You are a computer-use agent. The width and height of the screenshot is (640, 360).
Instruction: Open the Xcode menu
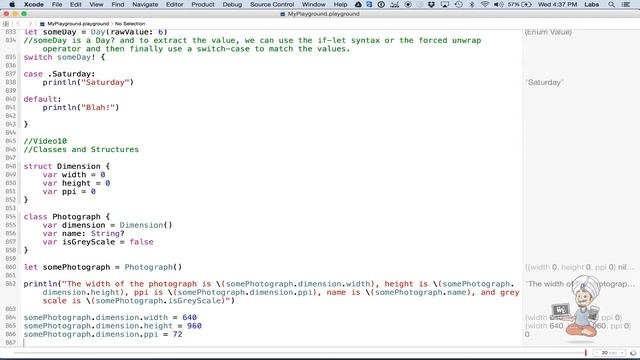coord(33,4)
